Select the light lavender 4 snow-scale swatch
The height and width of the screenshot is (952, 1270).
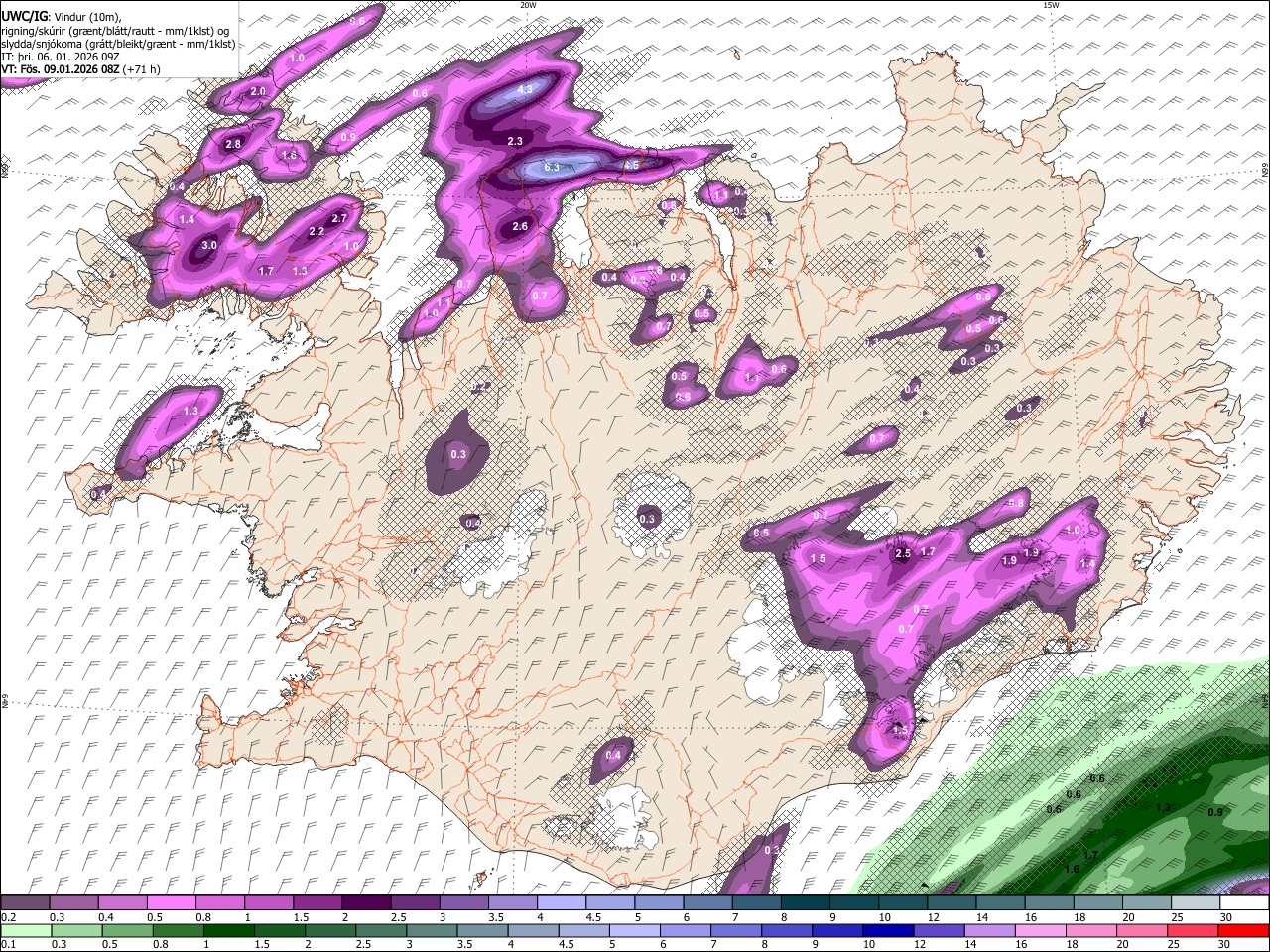[x=562, y=903]
